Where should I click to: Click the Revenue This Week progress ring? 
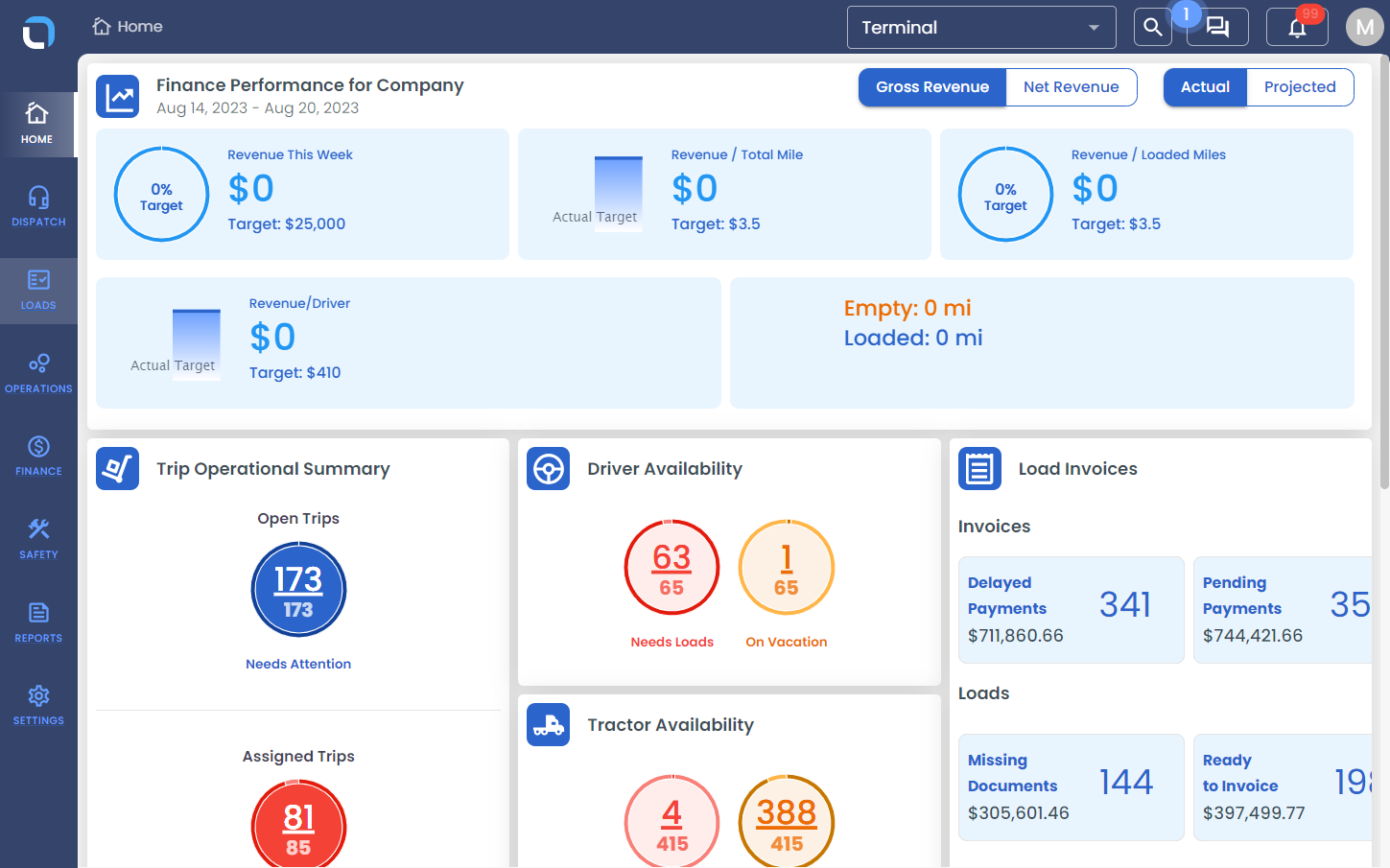point(161,195)
